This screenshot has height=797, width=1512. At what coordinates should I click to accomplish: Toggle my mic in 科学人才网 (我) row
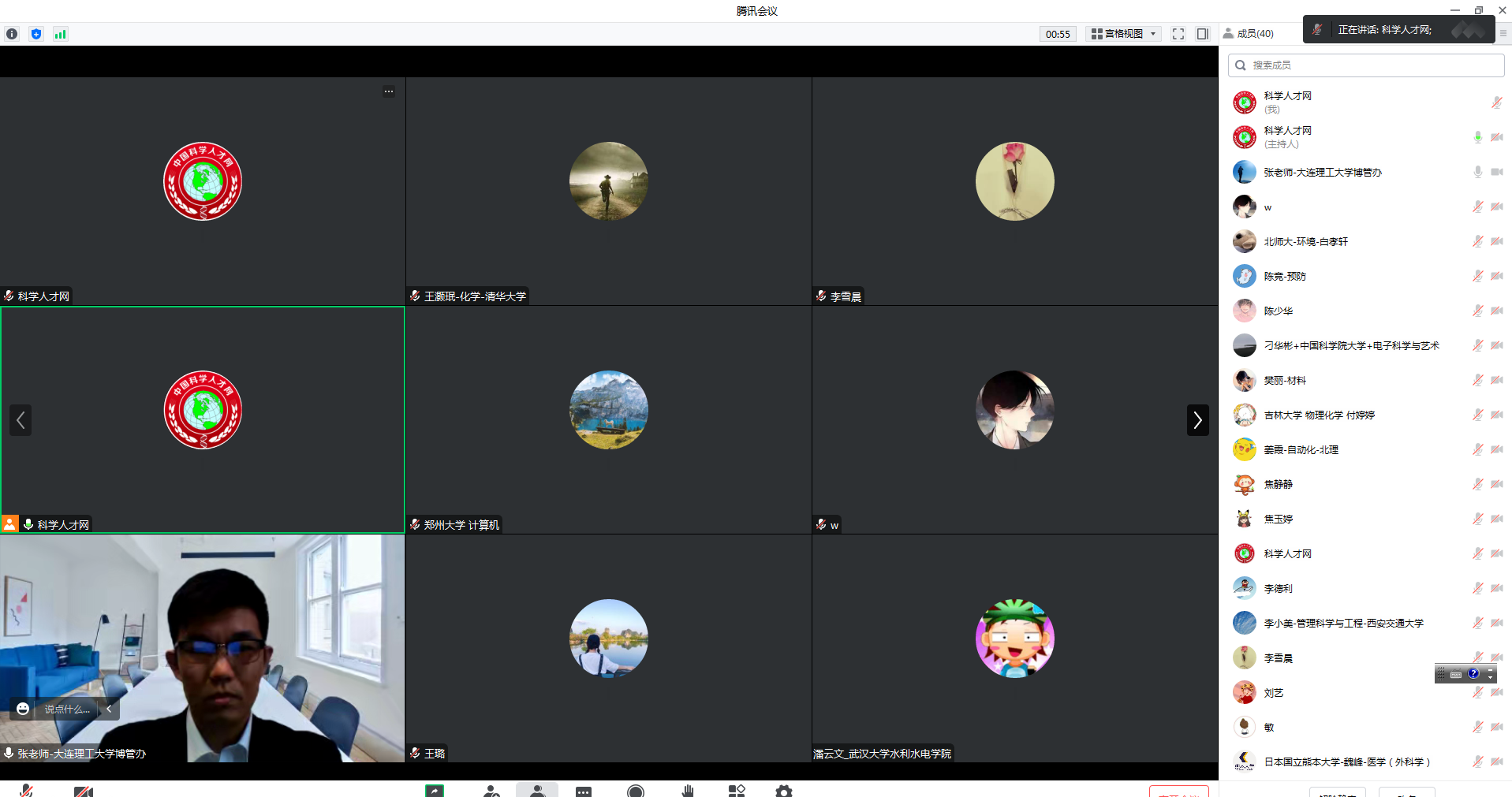click(1496, 102)
